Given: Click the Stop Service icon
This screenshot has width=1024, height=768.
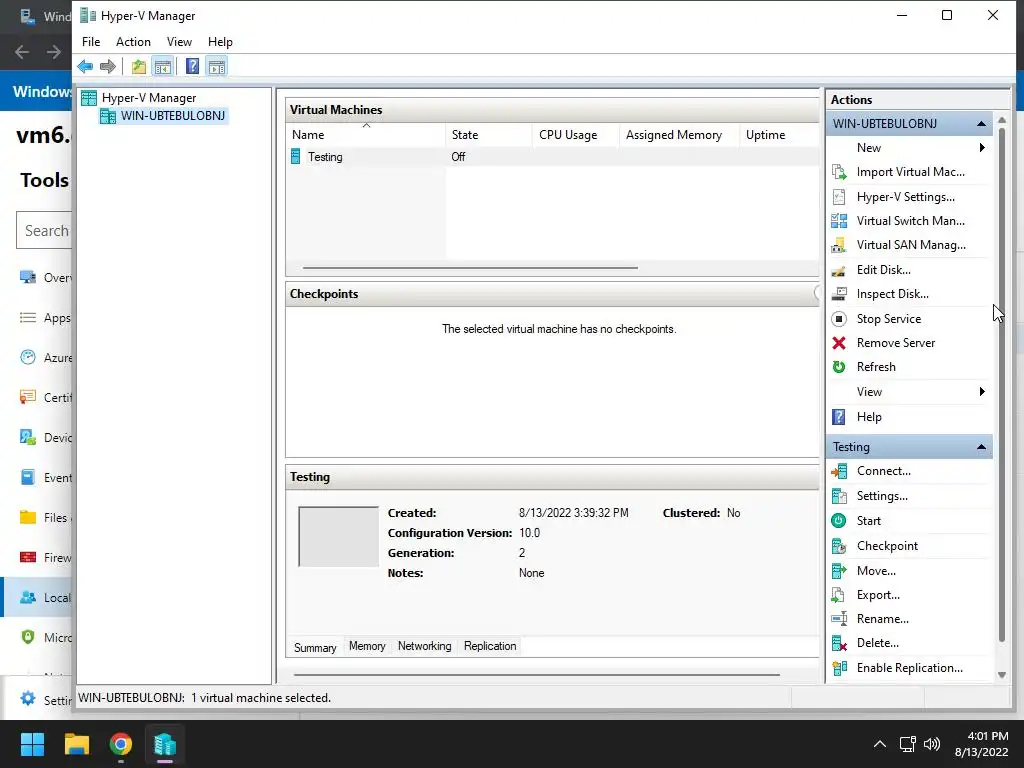Looking at the screenshot, I should coord(839,319).
